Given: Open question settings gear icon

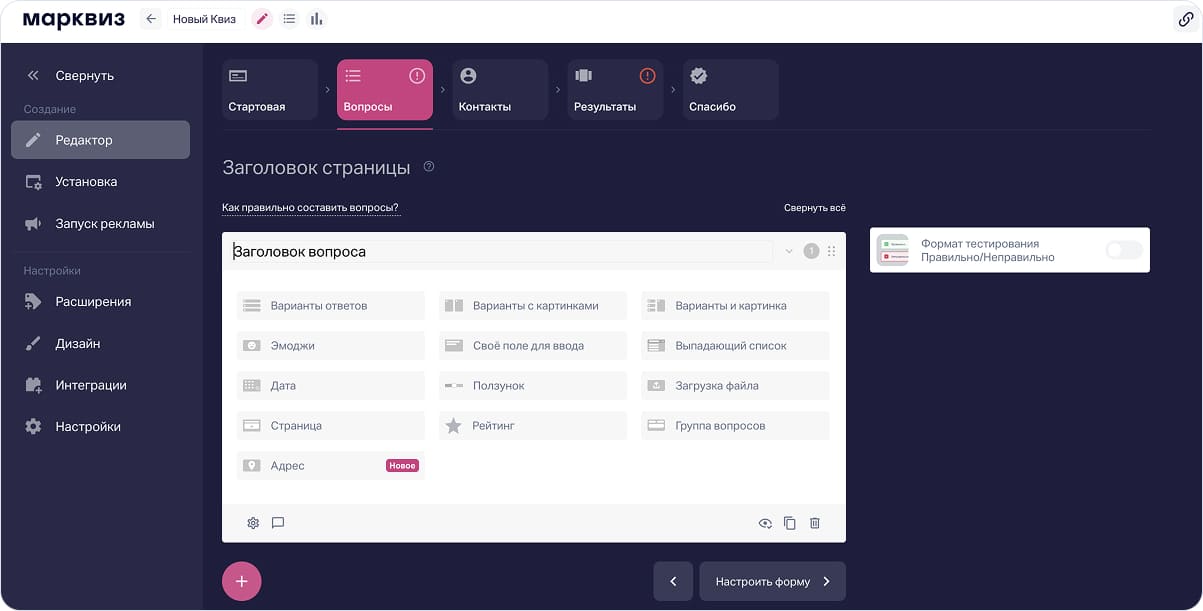Looking at the screenshot, I should coord(253,523).
